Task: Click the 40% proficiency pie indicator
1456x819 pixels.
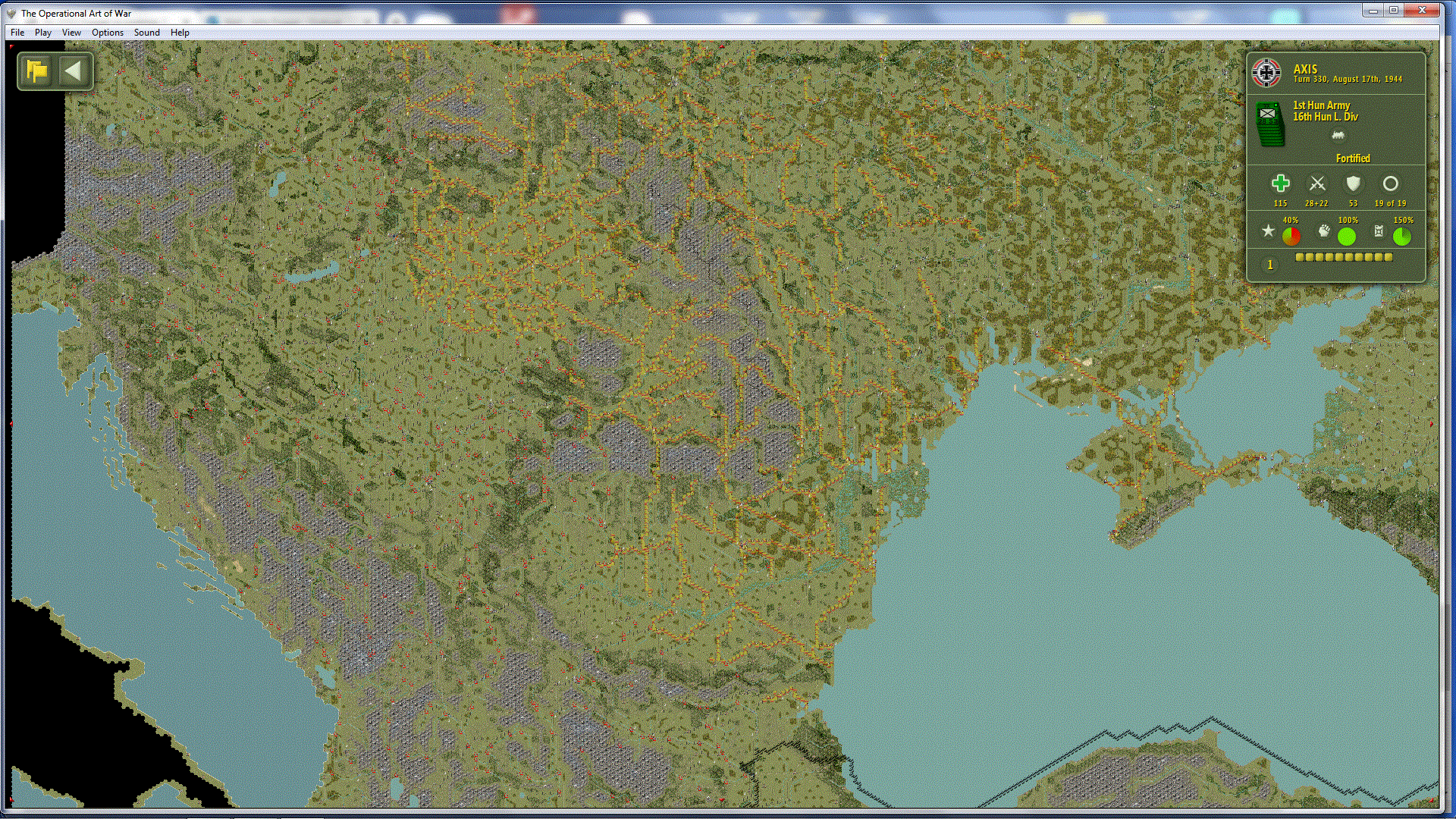Action: coord(1291,236)
